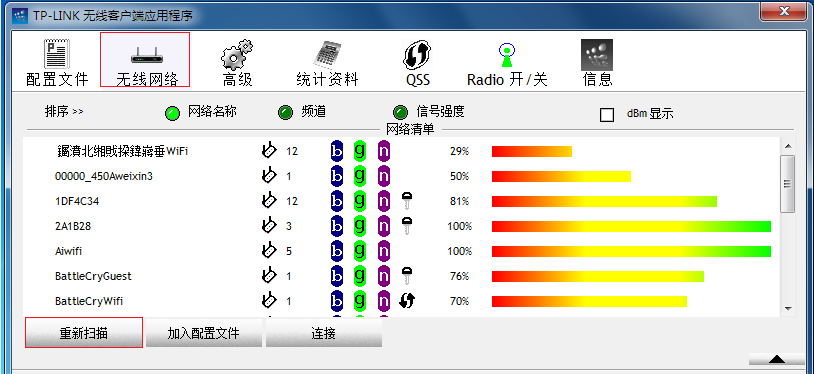Screen dimensions: 814x374
Task: Collapse the panel with the bottom arrow
Action: pyautogui.click(x=777, y=359)
